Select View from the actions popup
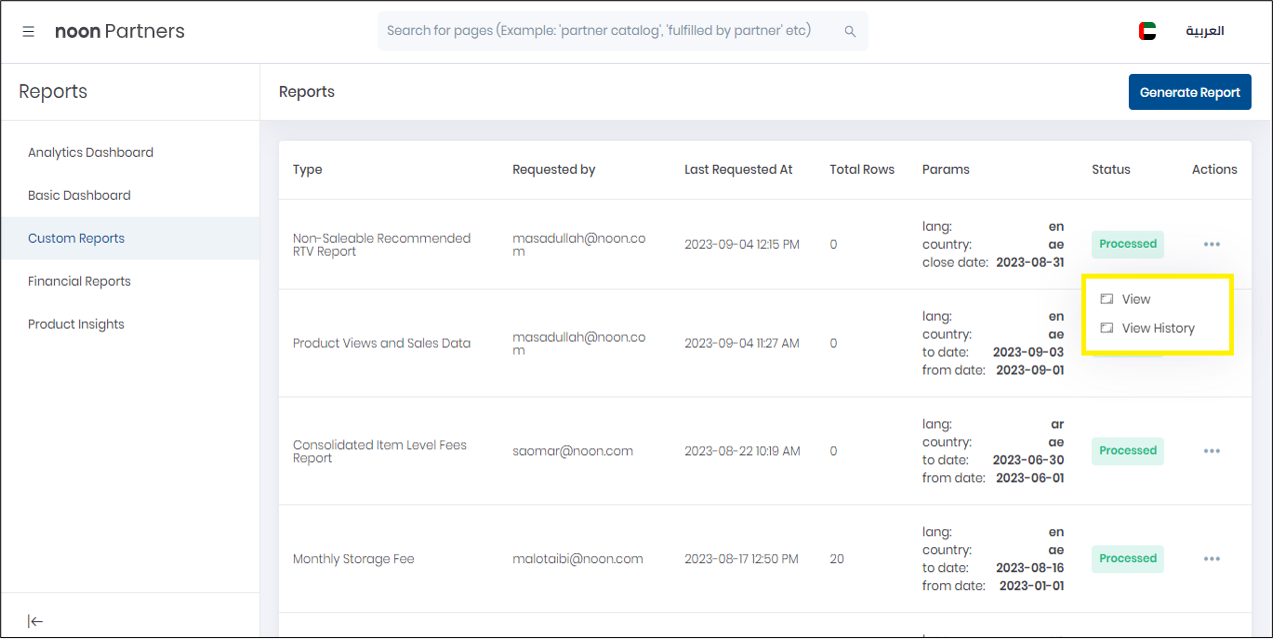This screenshot has height=640, width=1275. [1136, 299]
